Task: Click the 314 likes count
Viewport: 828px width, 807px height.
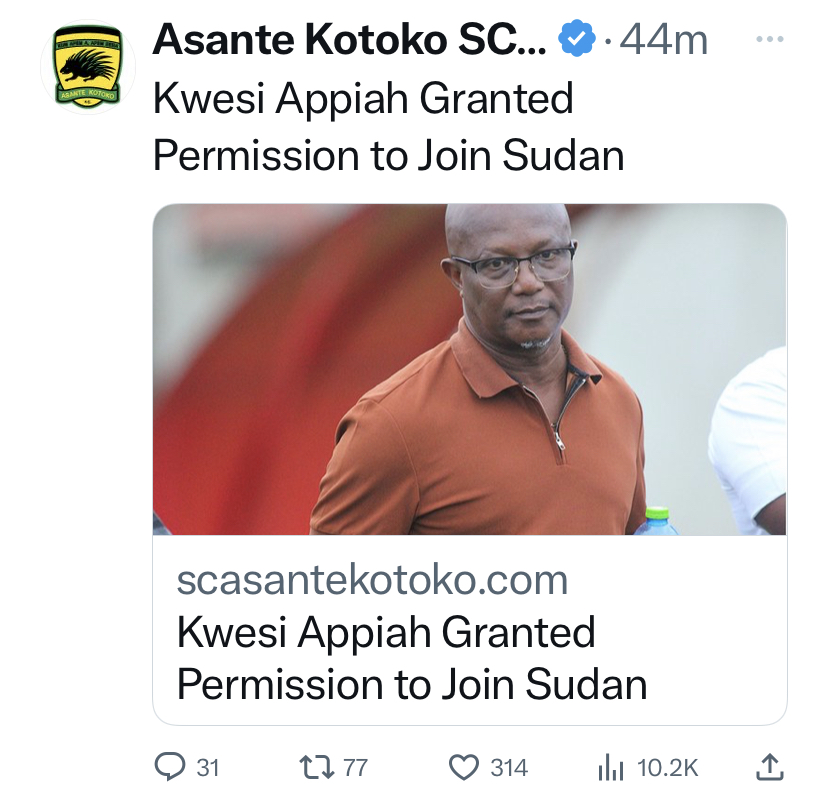Action: coord(509,768)
